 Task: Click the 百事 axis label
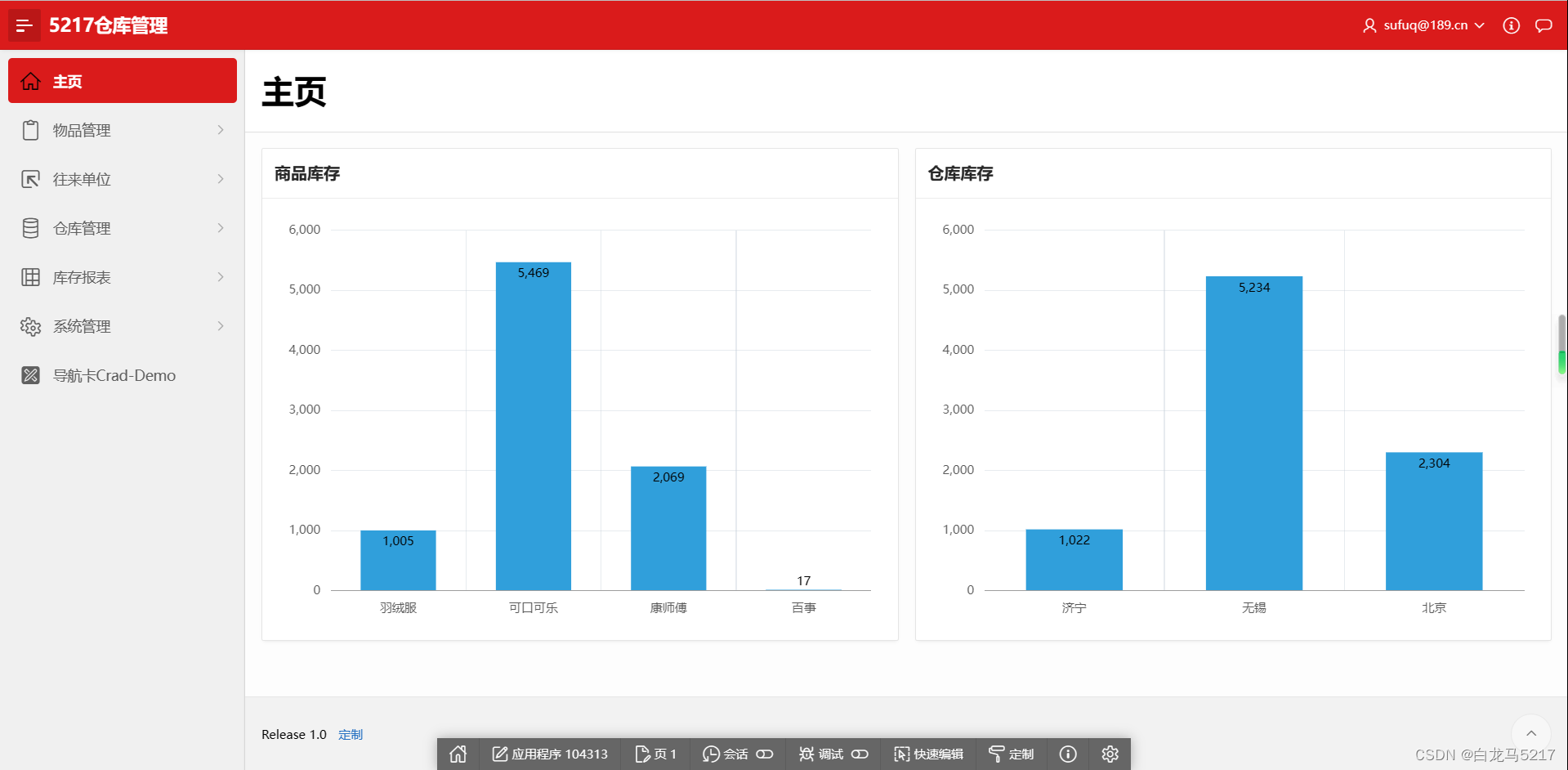[x=804, y=607]
